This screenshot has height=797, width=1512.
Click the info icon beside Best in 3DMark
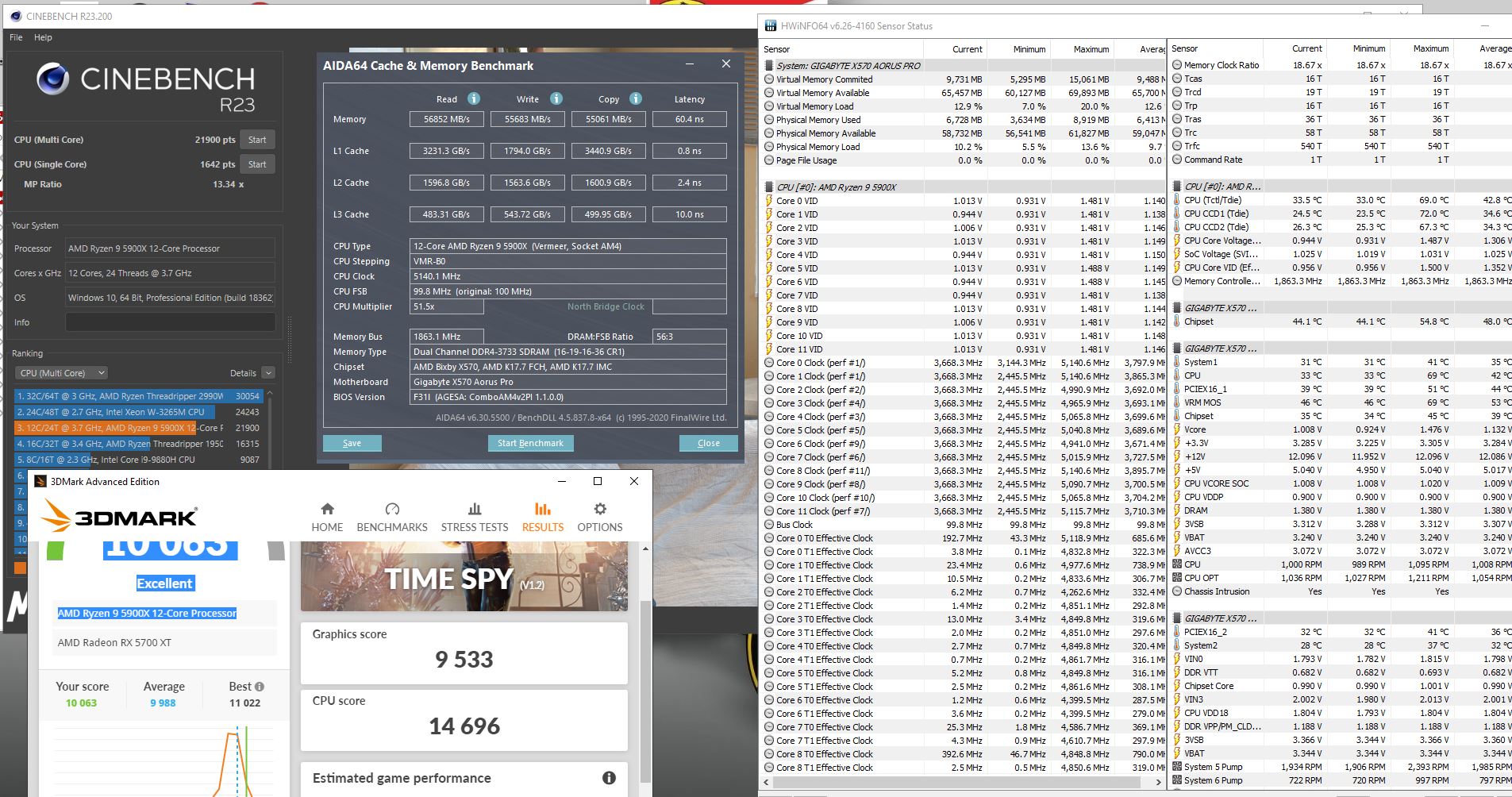coord(260,687)
